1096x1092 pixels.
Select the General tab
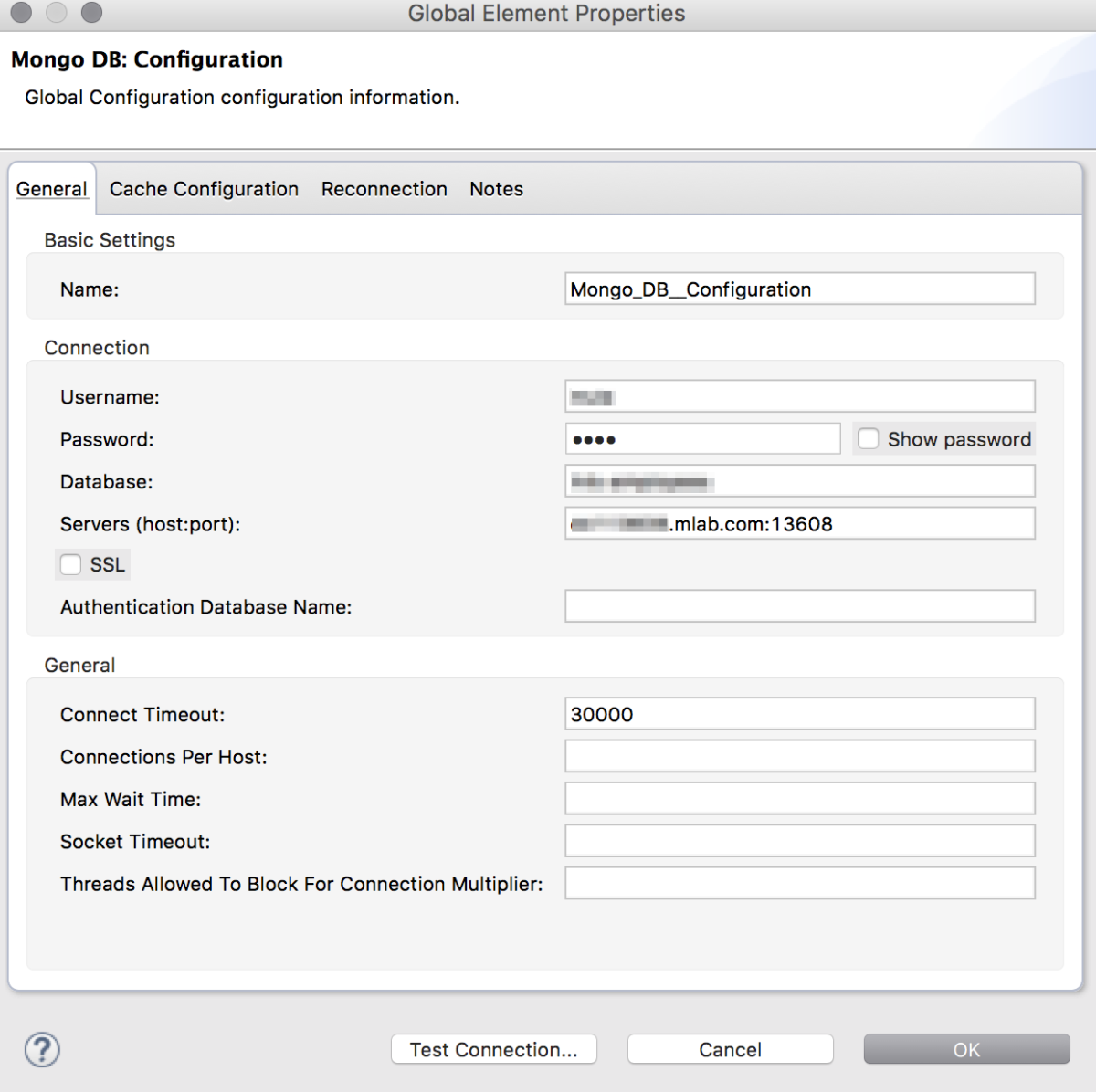click(52, 189)
